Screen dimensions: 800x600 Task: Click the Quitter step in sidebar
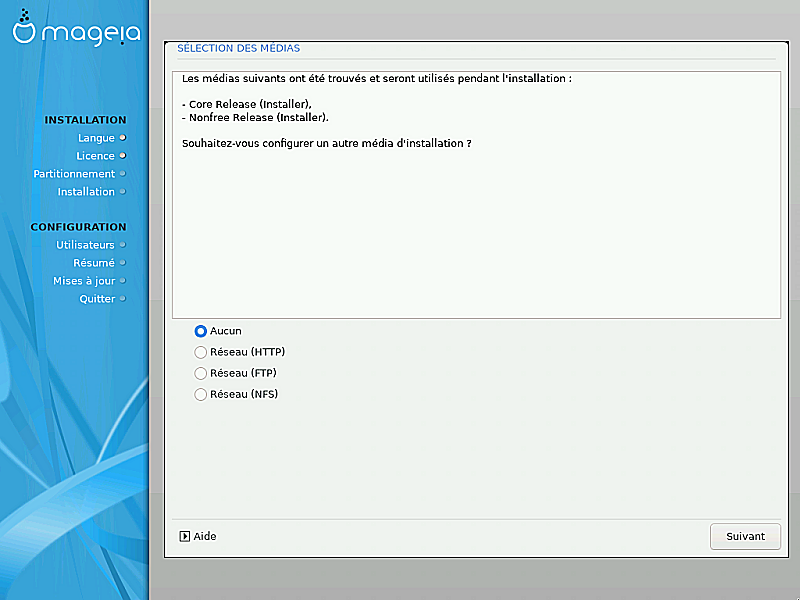(97, 298)
